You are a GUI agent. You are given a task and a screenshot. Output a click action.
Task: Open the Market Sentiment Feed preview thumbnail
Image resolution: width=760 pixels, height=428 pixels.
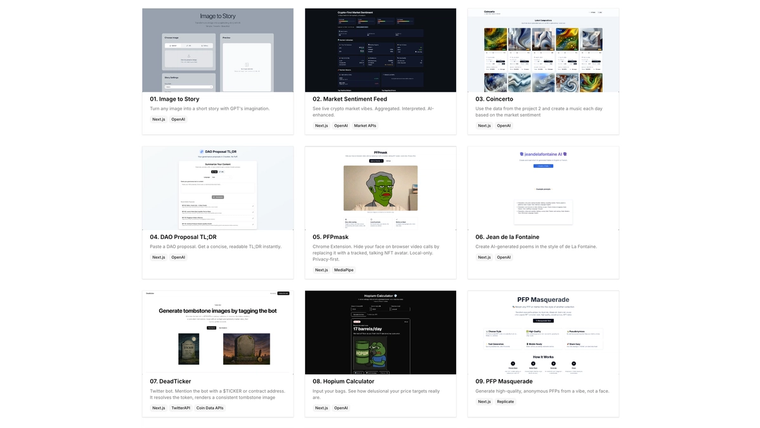click(x=380, y=50)
